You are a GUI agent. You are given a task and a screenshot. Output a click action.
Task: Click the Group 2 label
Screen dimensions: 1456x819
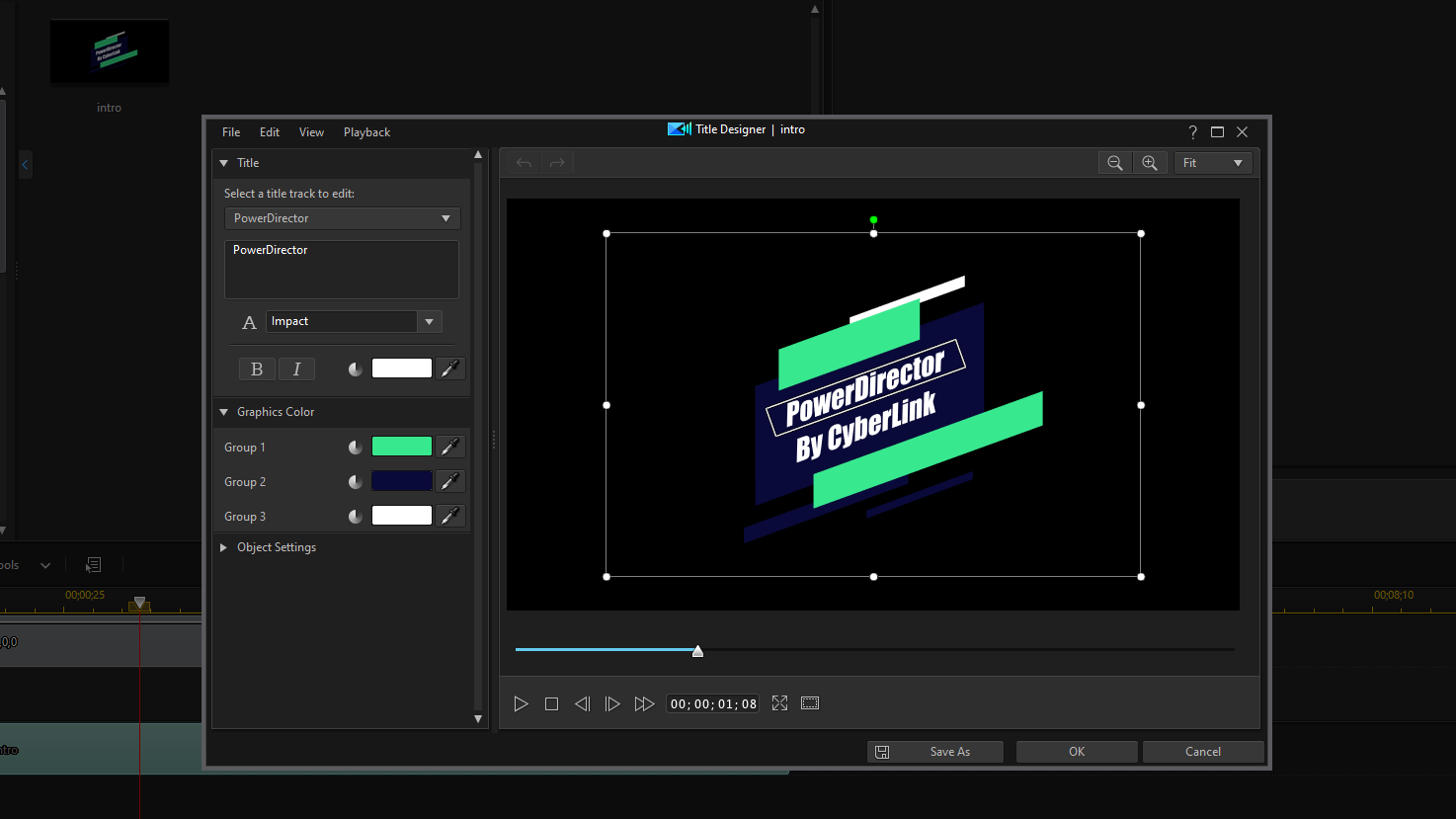pyautogui.click(x=245, y=482)
